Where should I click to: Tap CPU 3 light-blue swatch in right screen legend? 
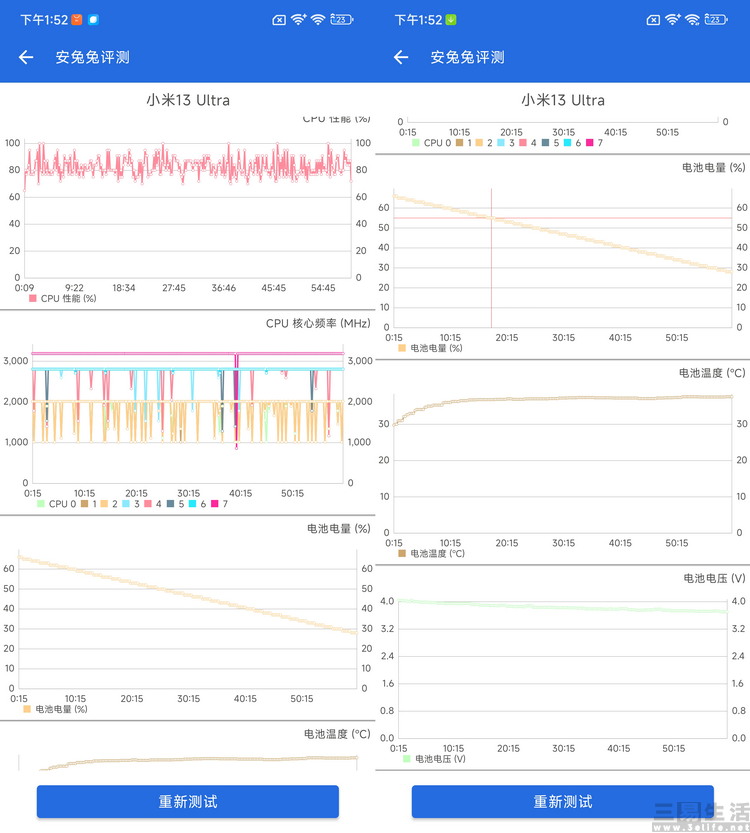tap(501, 143)
